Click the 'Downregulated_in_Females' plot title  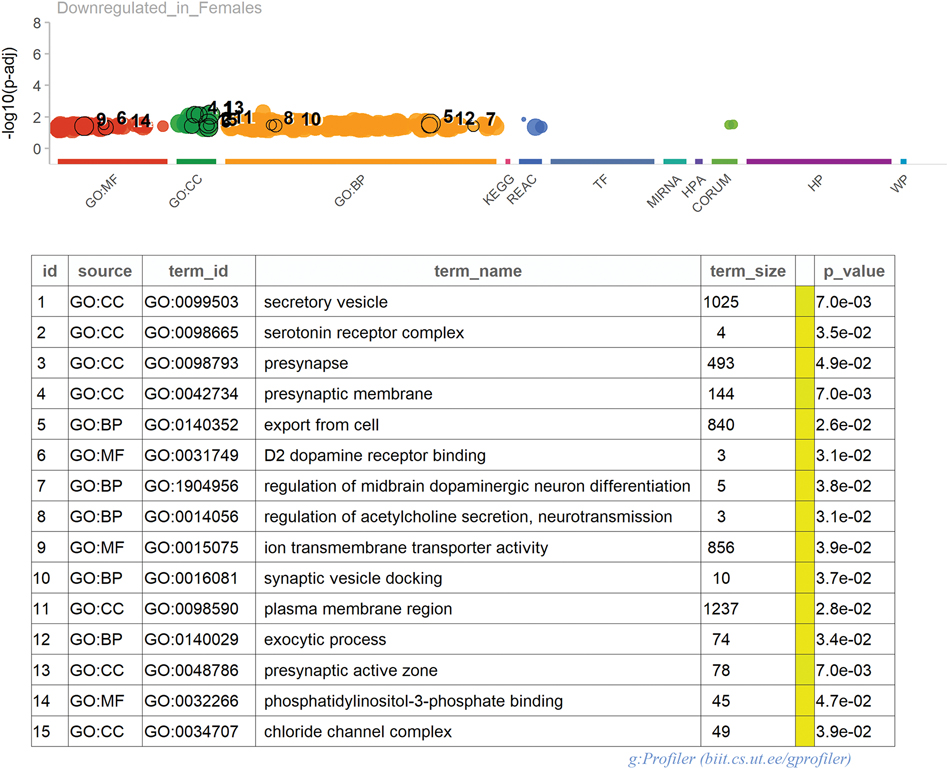click(160, 8)
